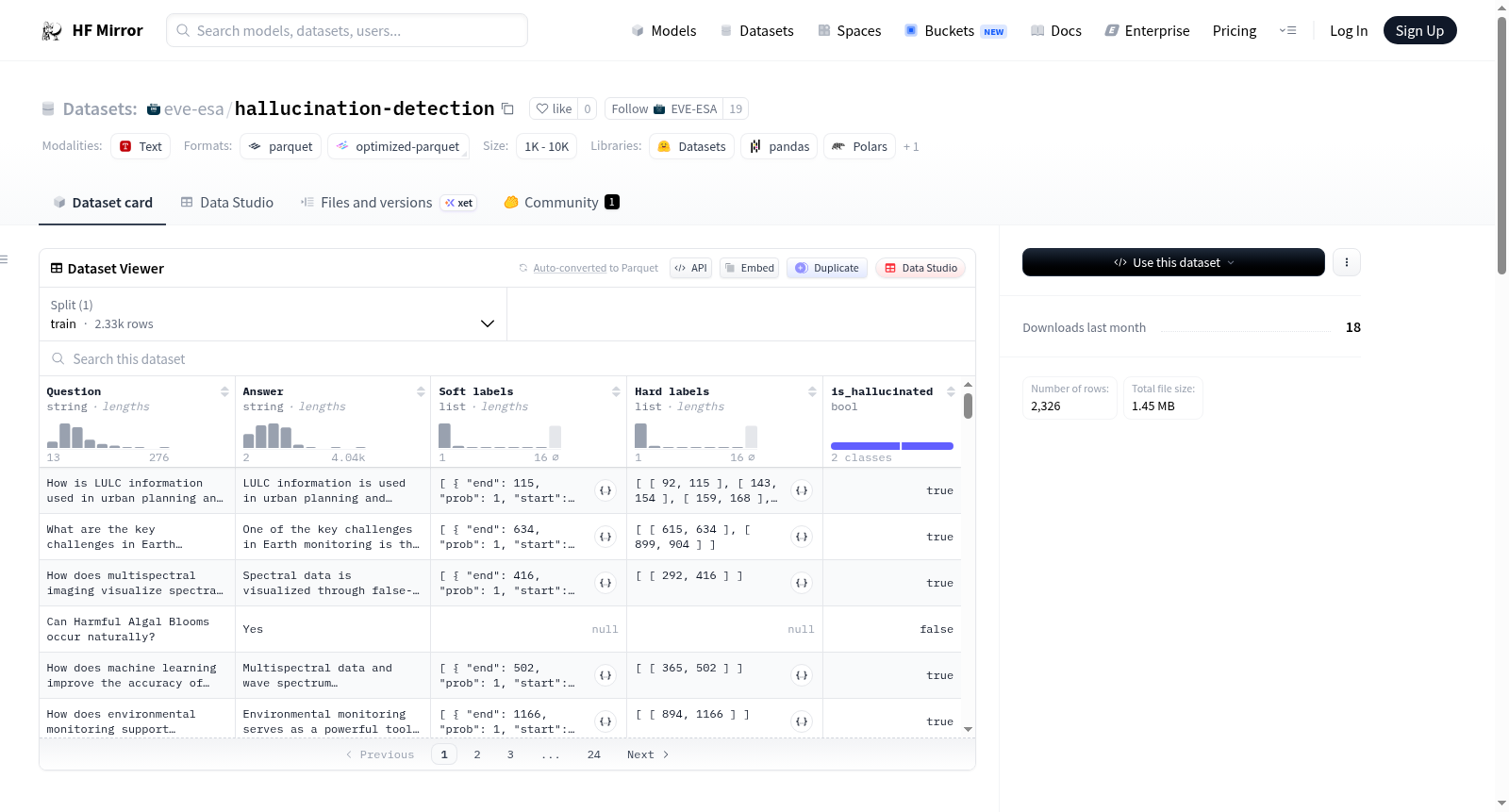
Task: Click the 'Can Harmful Algal Blooms' question cell
Action: (137, 629)
